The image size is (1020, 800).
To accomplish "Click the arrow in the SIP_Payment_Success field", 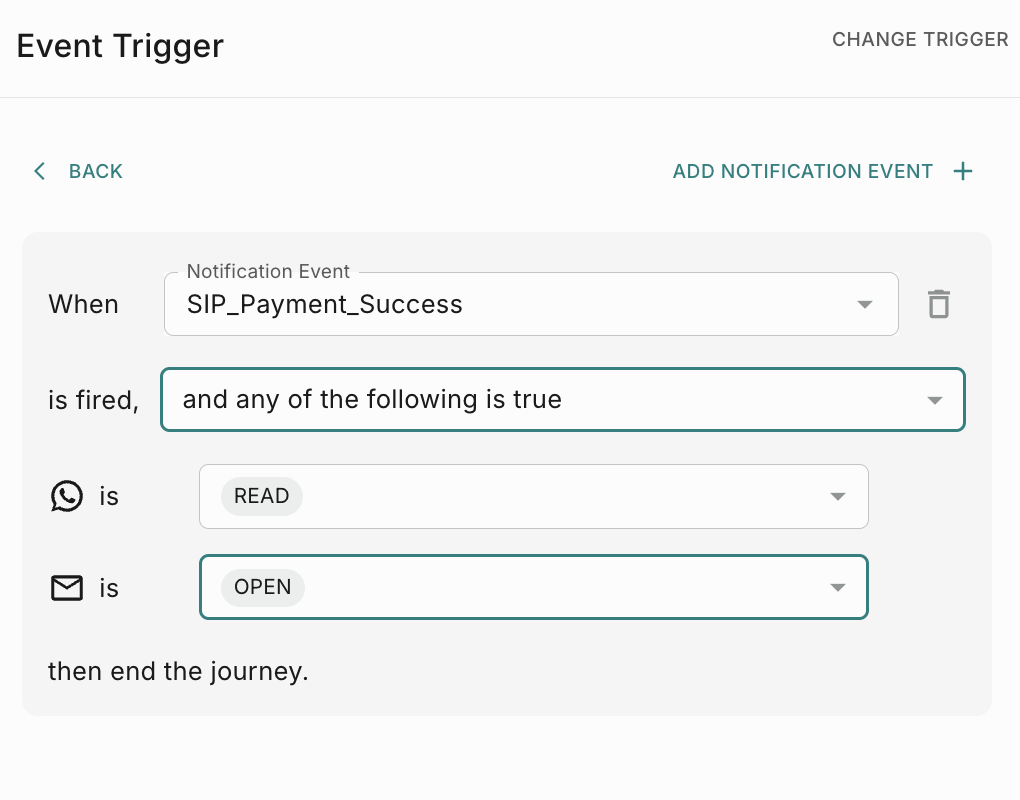I will 866,304.
